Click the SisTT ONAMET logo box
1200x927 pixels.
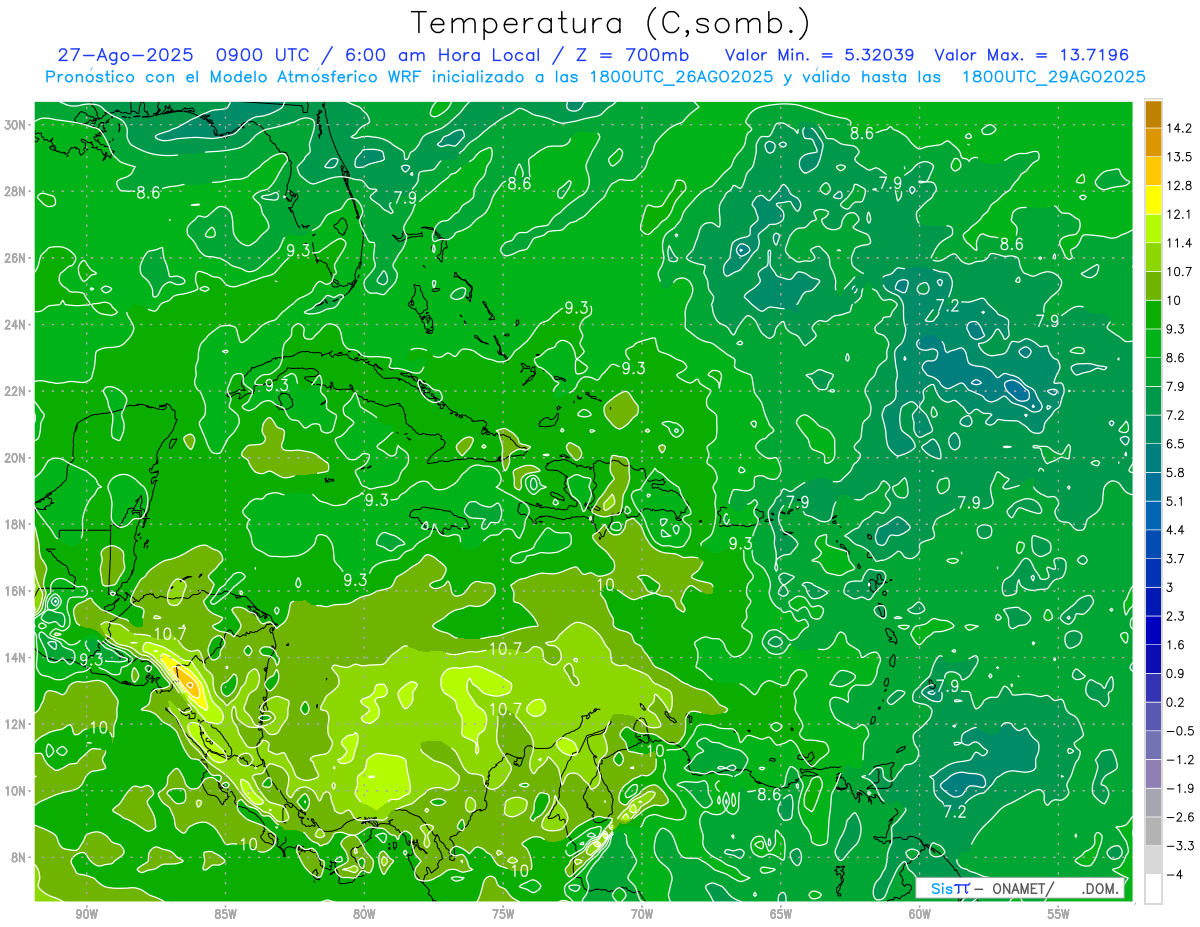tap(1021, 888)
